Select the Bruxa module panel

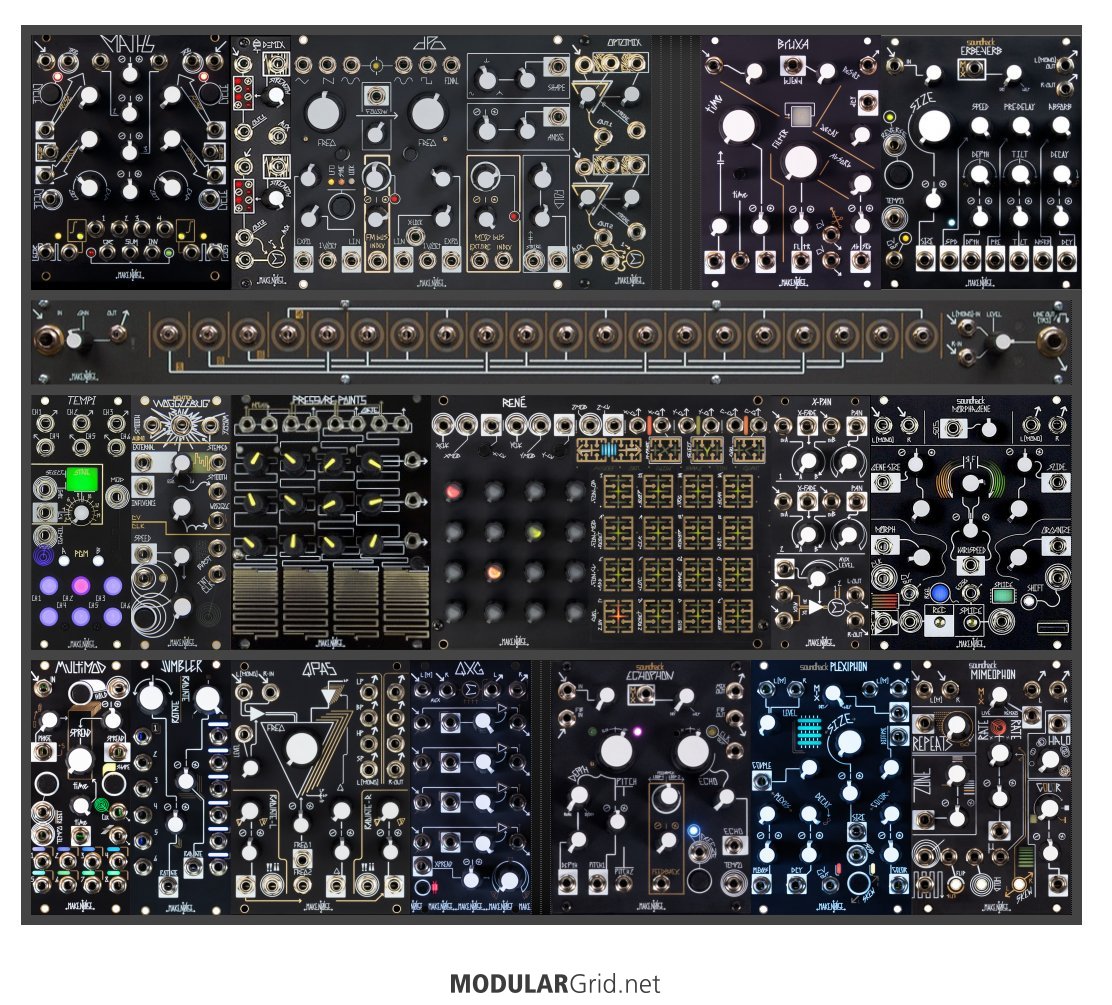791,162
